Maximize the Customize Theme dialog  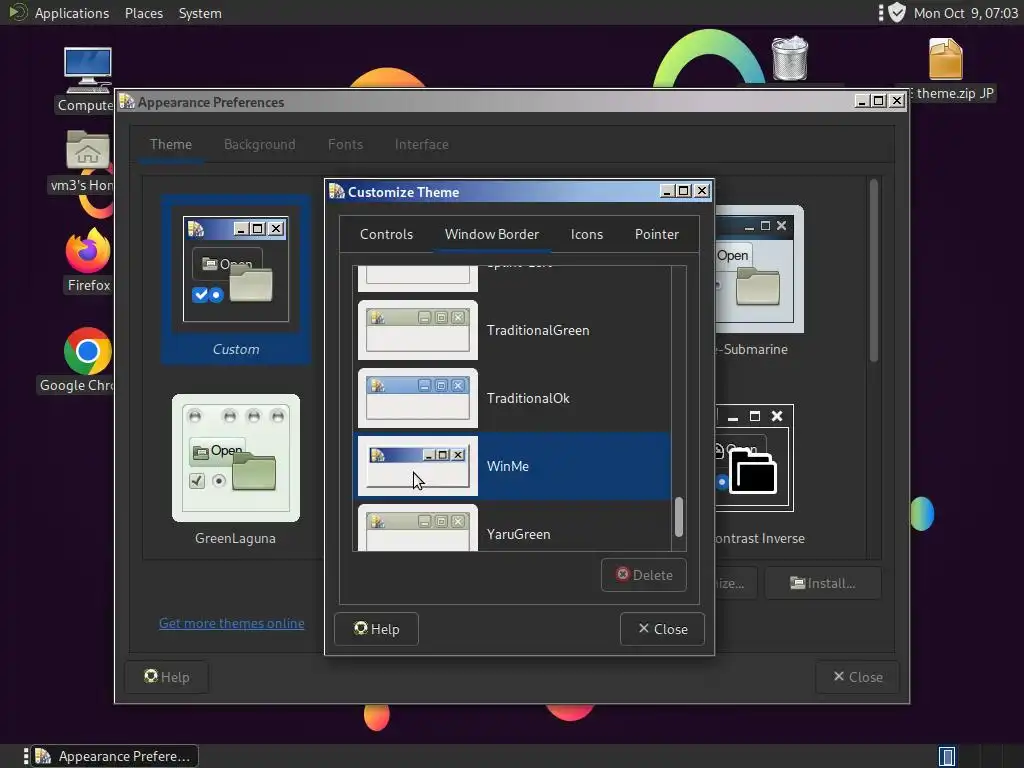click(684, 191)
